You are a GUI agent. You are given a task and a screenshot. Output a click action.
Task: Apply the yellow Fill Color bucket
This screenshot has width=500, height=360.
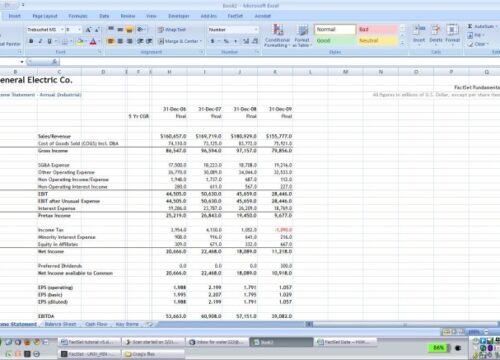(80, 41)
